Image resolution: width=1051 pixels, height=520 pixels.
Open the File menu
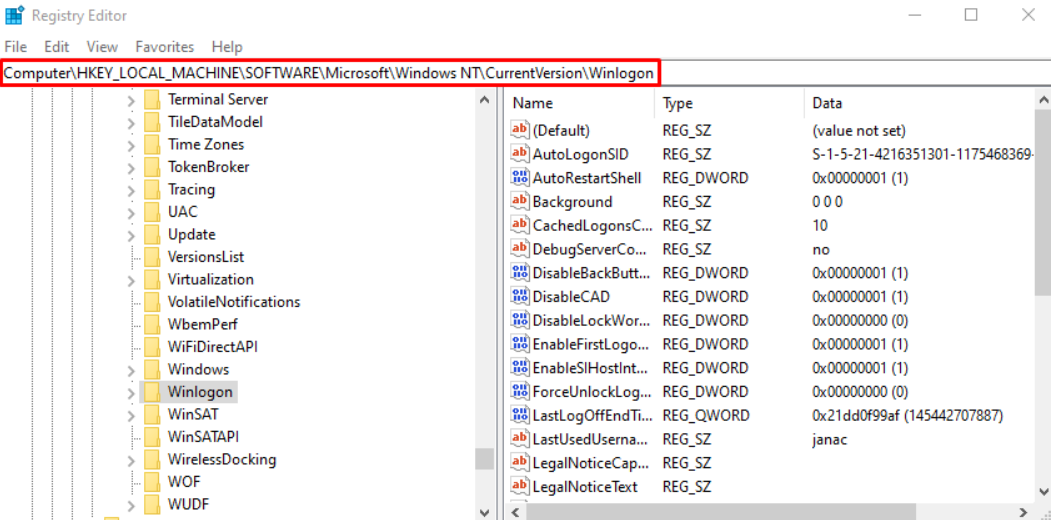point(15,47)
